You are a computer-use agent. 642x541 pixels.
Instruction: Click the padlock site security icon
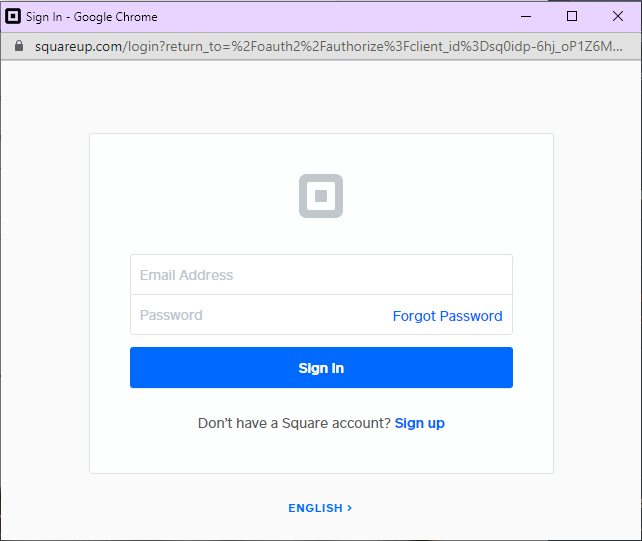point(18,47)
